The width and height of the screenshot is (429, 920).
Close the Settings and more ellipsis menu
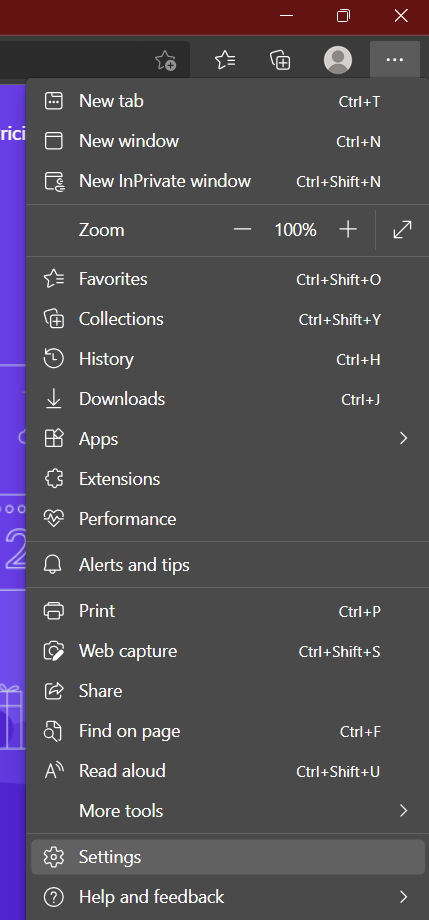point(395,59)
